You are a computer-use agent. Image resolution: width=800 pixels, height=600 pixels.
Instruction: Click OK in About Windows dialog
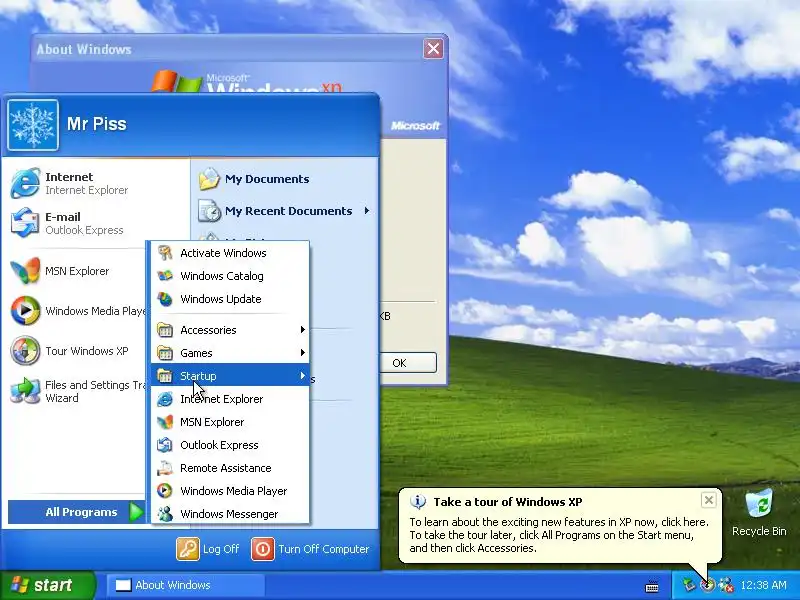point(409,362)
